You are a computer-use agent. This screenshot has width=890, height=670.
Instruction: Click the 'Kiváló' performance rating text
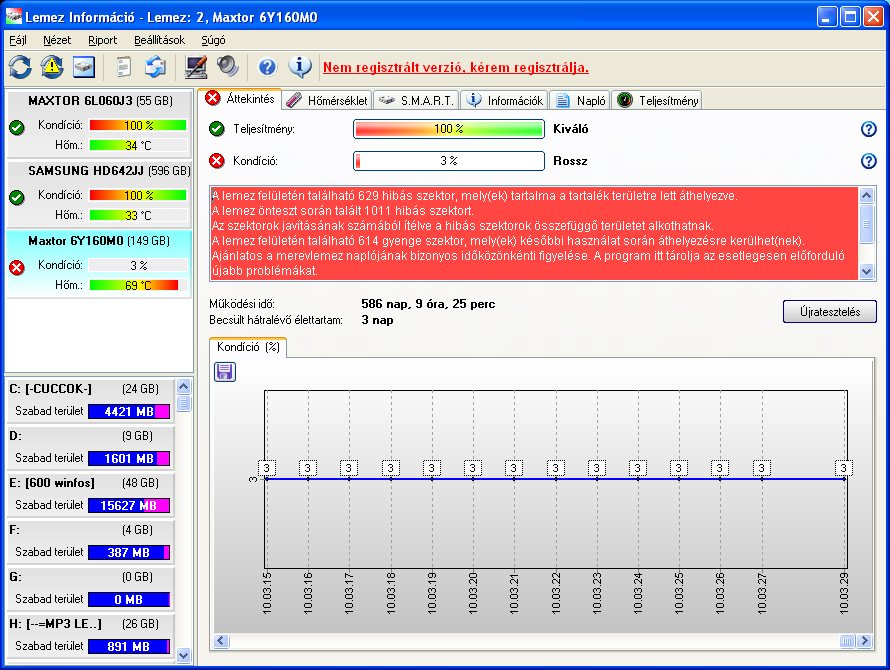pyautogui.click(x=570, y=129)
